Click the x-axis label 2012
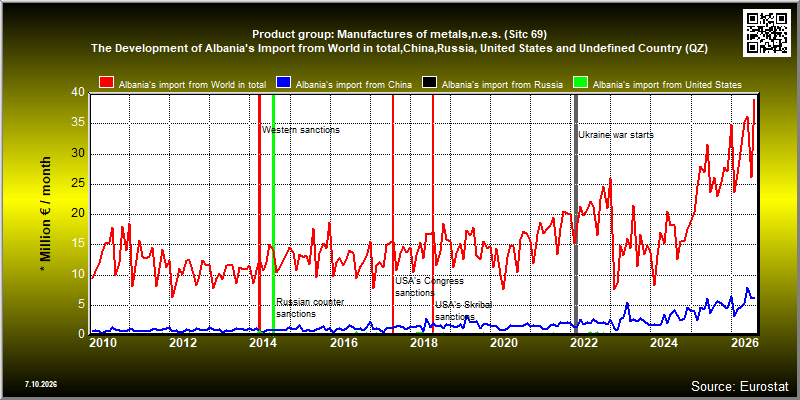 [183, 342]
